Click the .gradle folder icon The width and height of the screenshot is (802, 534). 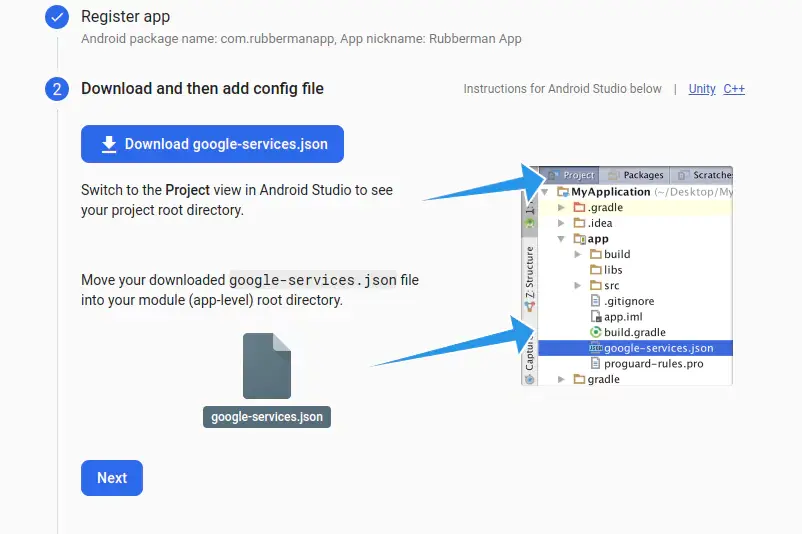pos(579,207)
